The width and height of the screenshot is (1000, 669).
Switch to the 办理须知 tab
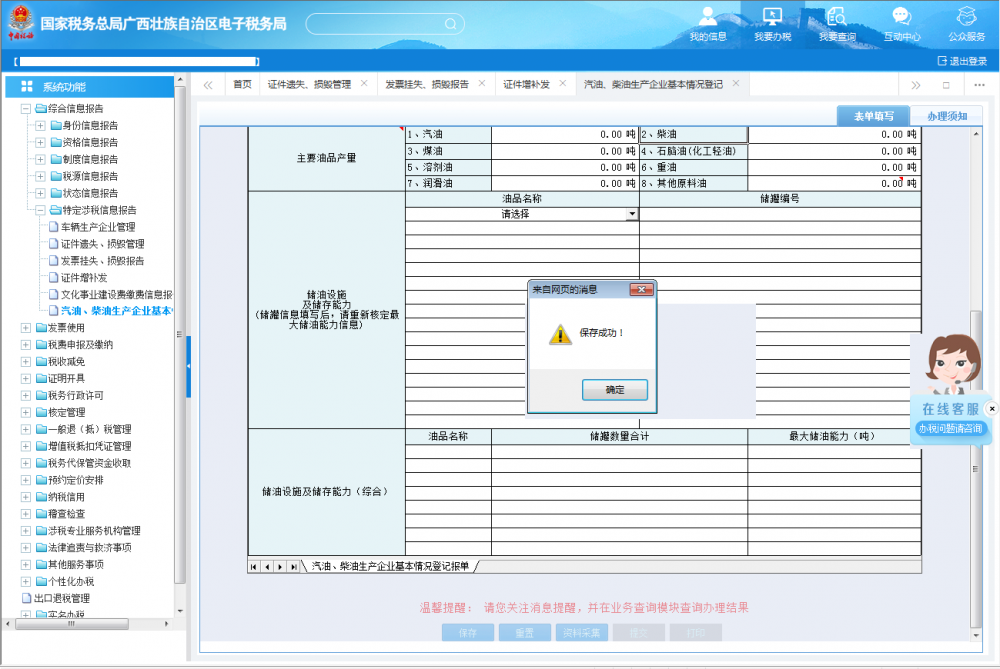pos(949,115)
